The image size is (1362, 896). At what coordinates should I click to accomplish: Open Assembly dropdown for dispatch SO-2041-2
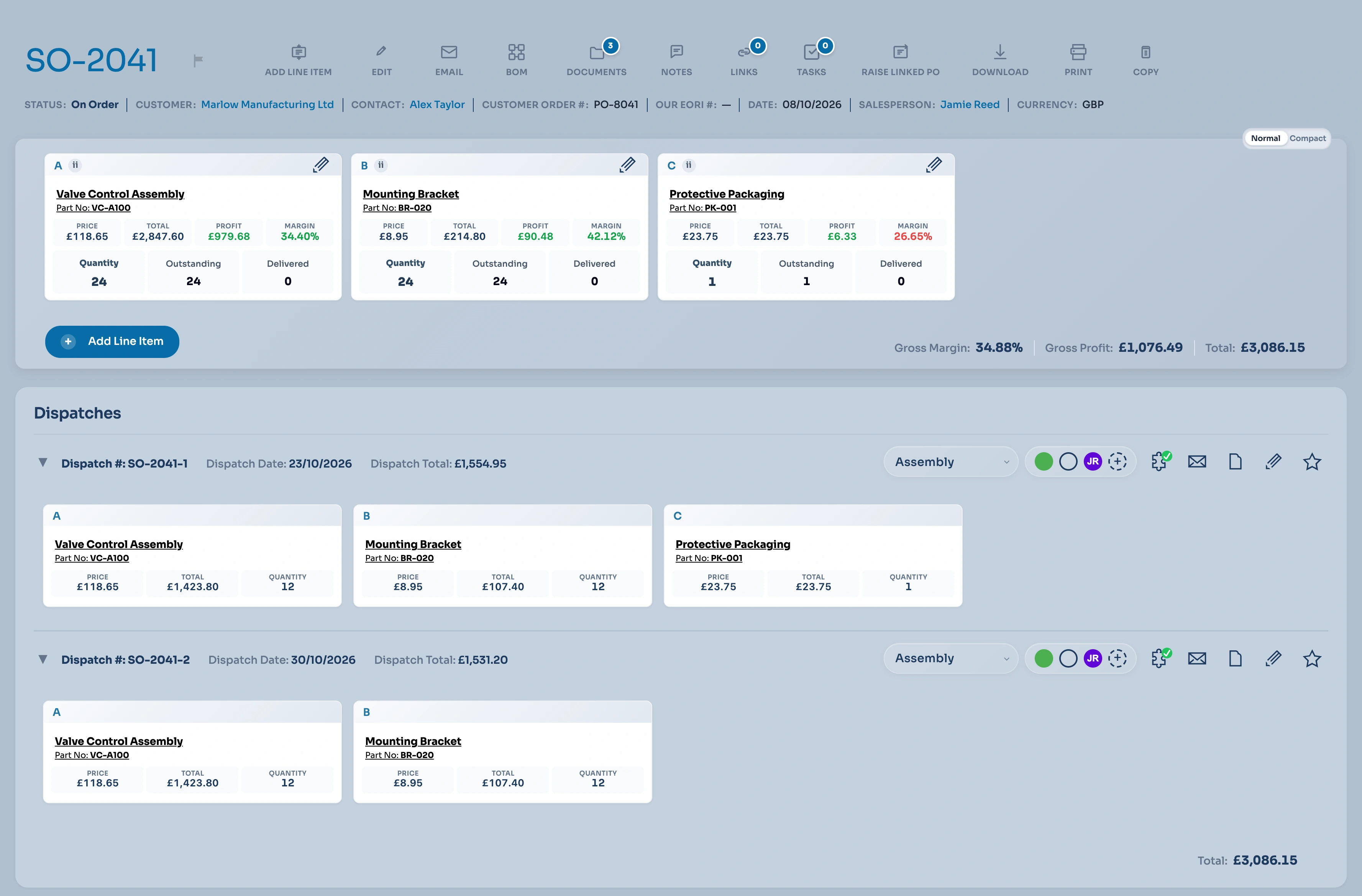click(x=950, y=658)
